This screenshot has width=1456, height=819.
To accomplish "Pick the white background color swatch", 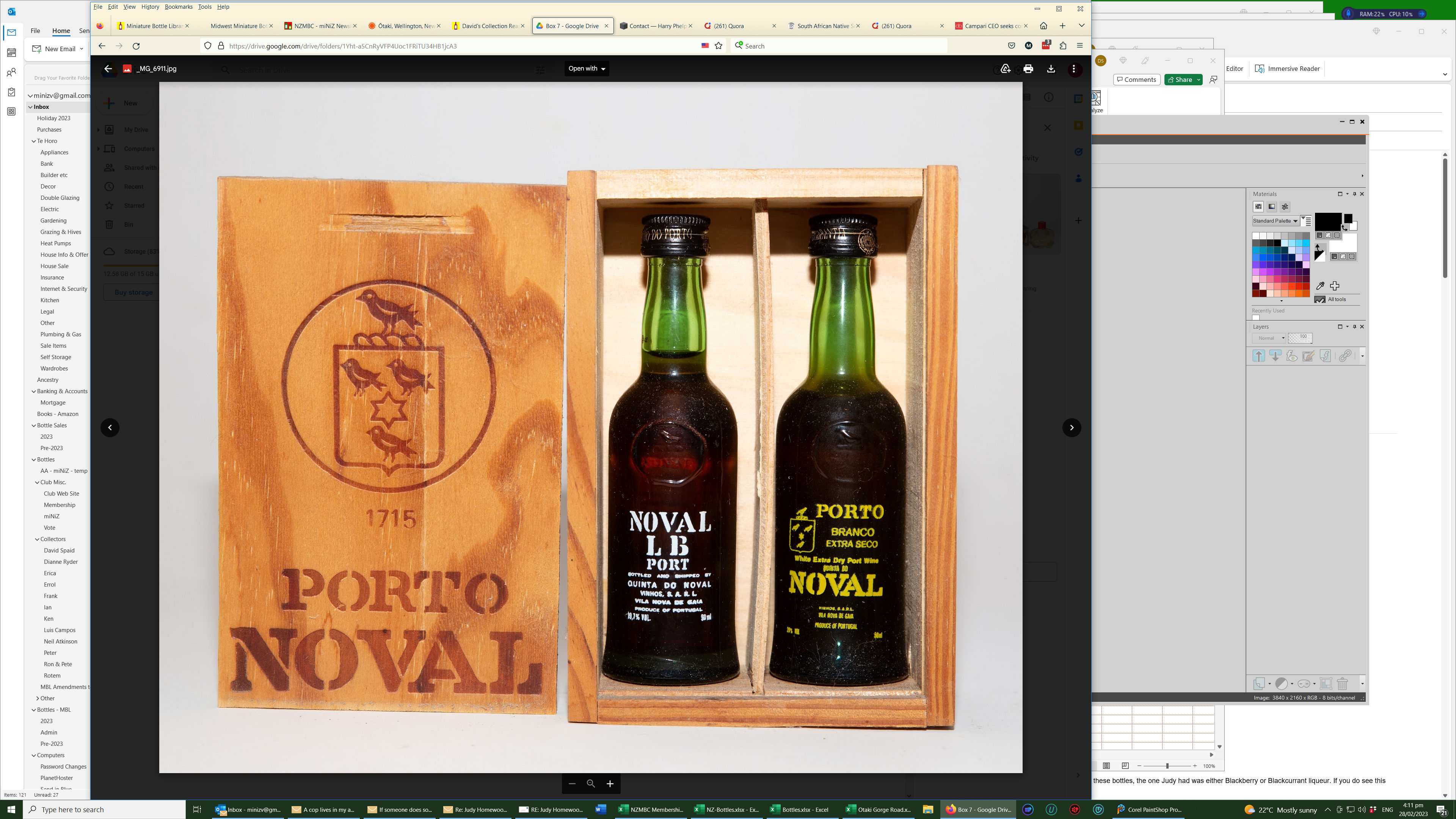I will (1353, 226).
